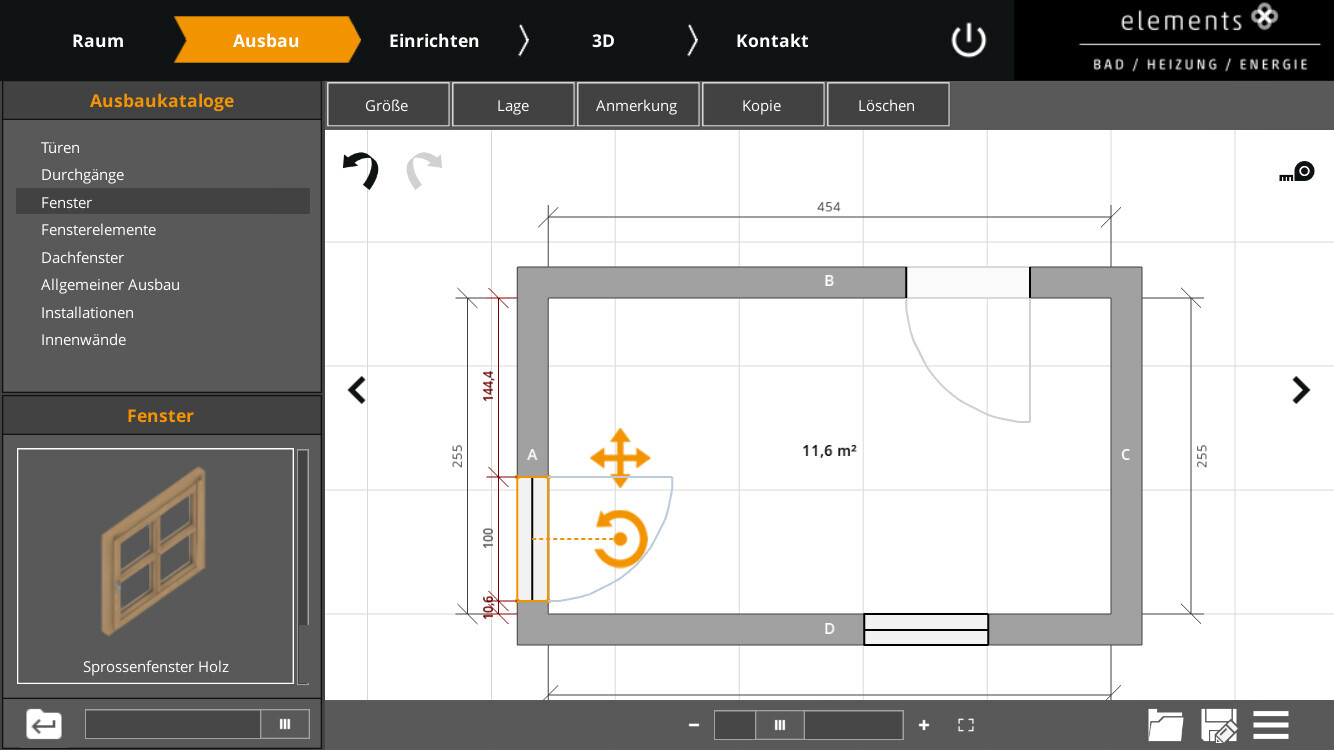Click the zoom slider handle
Image resolution: width=1334 pixels, height=750 pixels.
click(x=780, y=725)
